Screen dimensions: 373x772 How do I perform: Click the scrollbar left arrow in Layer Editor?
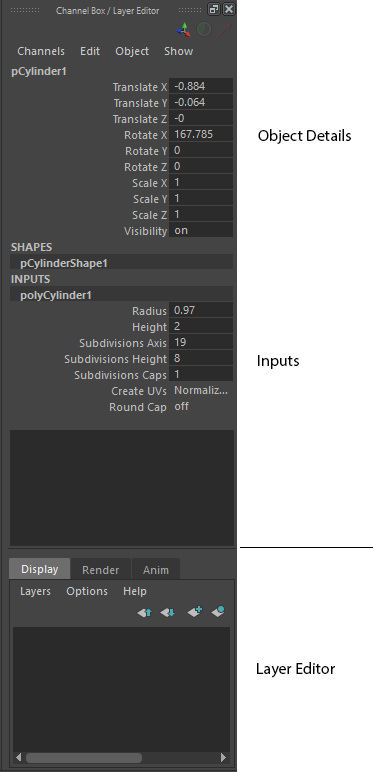[19, 757]
